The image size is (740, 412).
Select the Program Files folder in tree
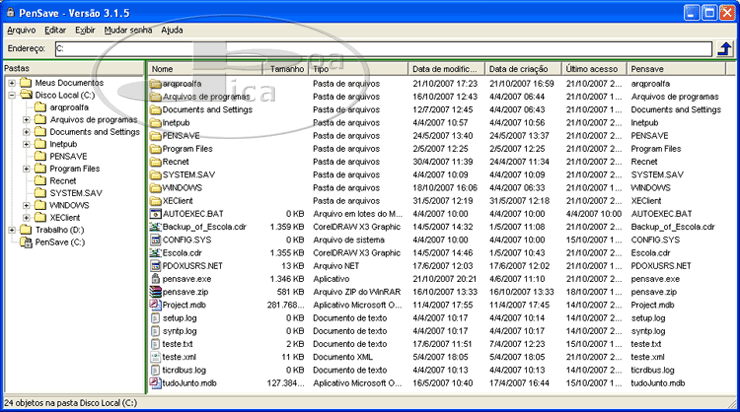[74, 169]
